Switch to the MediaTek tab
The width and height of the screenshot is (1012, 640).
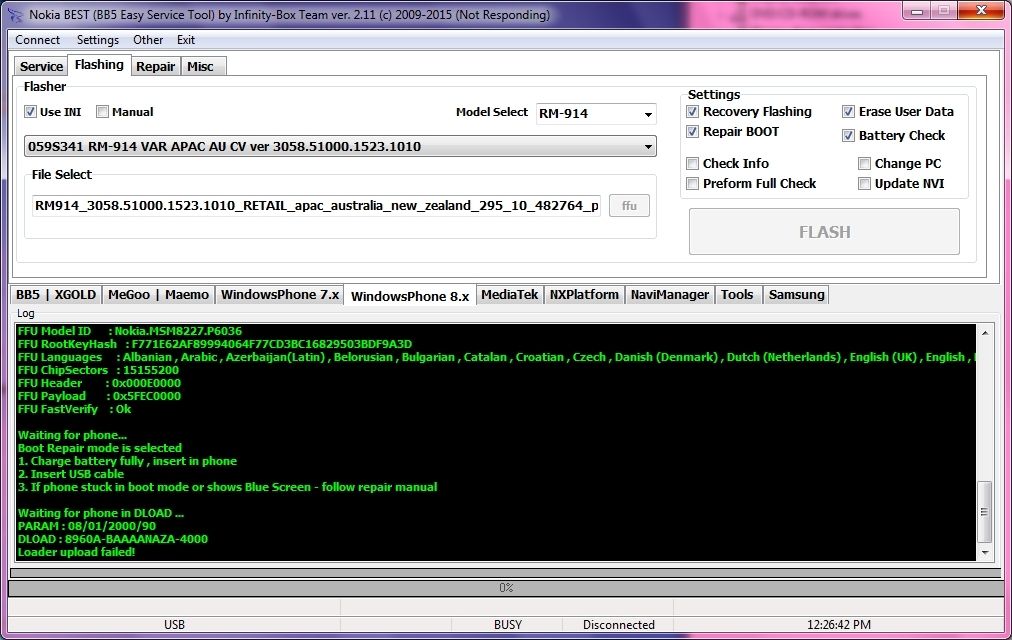510,295
